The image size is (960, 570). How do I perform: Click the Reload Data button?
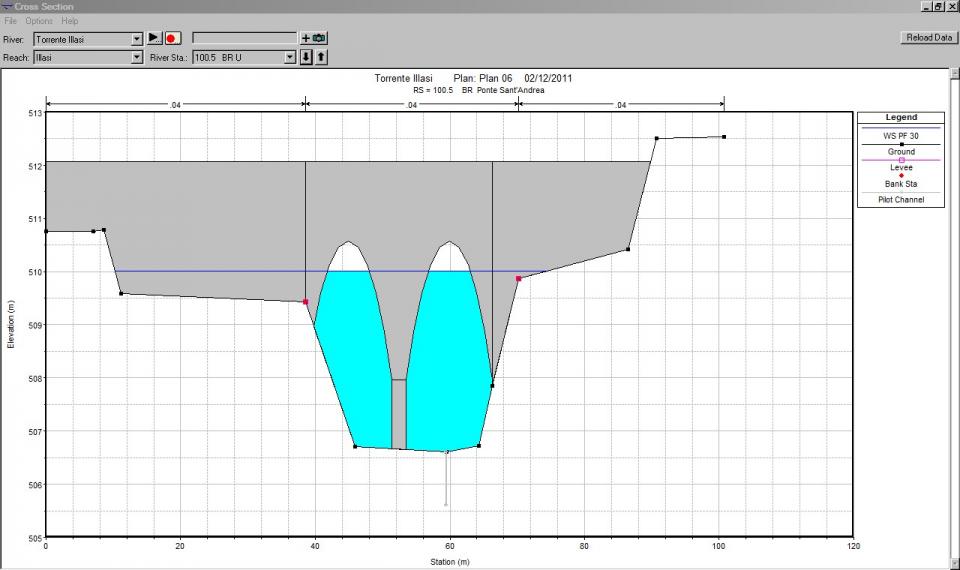pyautogui.click(x=928, y=38)
